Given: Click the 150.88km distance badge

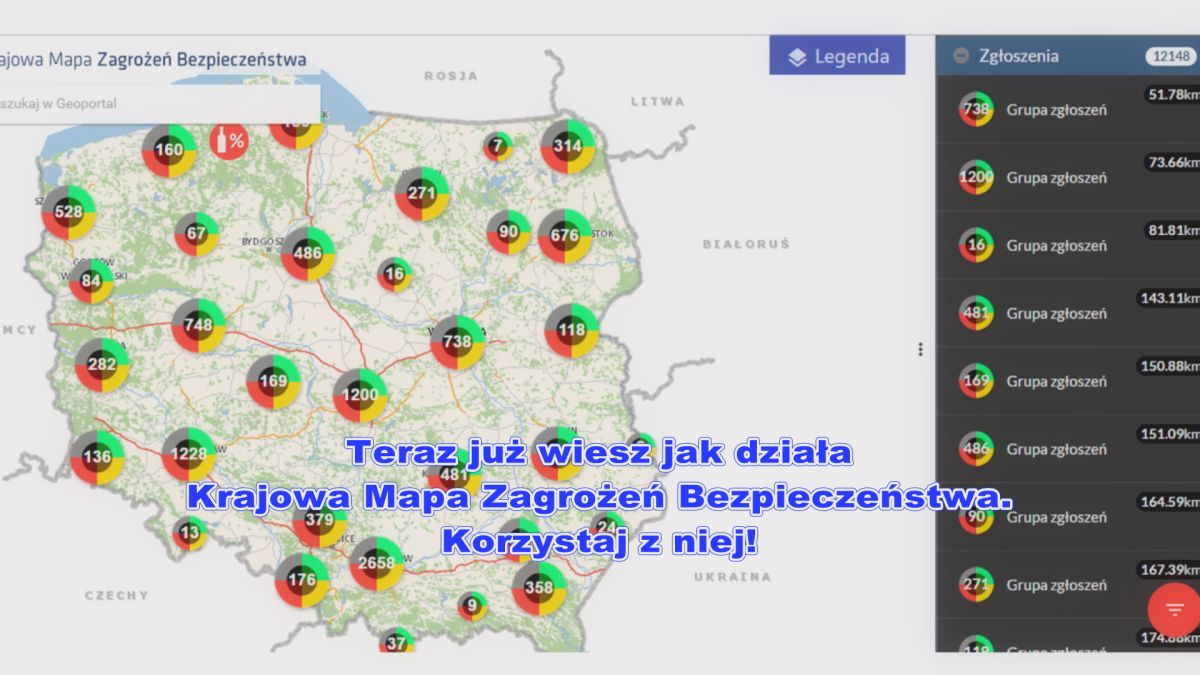Looking at the screenshot, I should [1169, 366].
